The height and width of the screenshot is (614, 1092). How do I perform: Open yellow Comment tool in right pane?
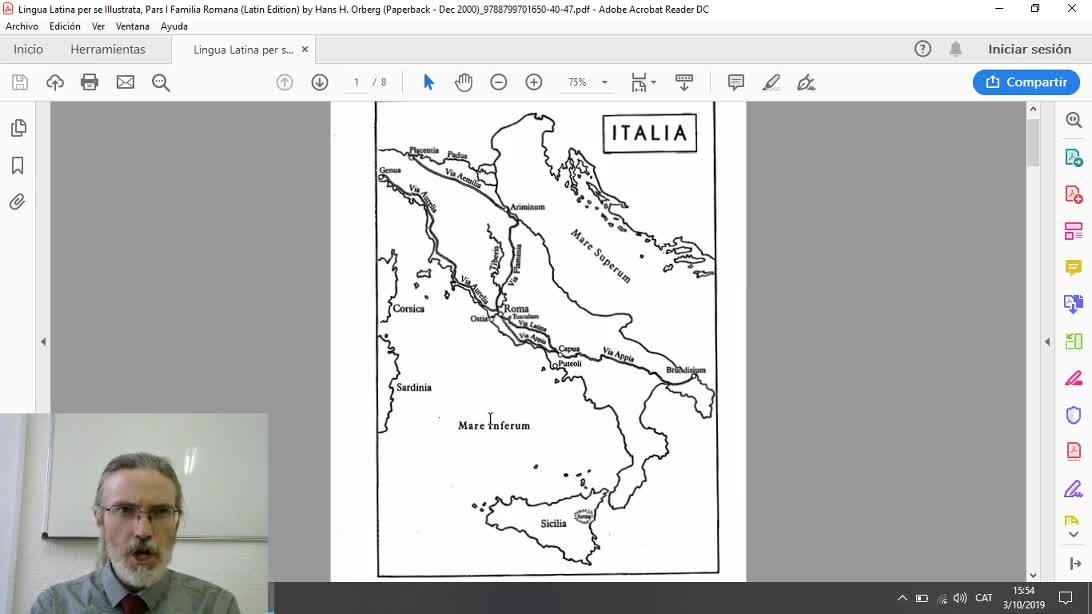(1073, 267)
